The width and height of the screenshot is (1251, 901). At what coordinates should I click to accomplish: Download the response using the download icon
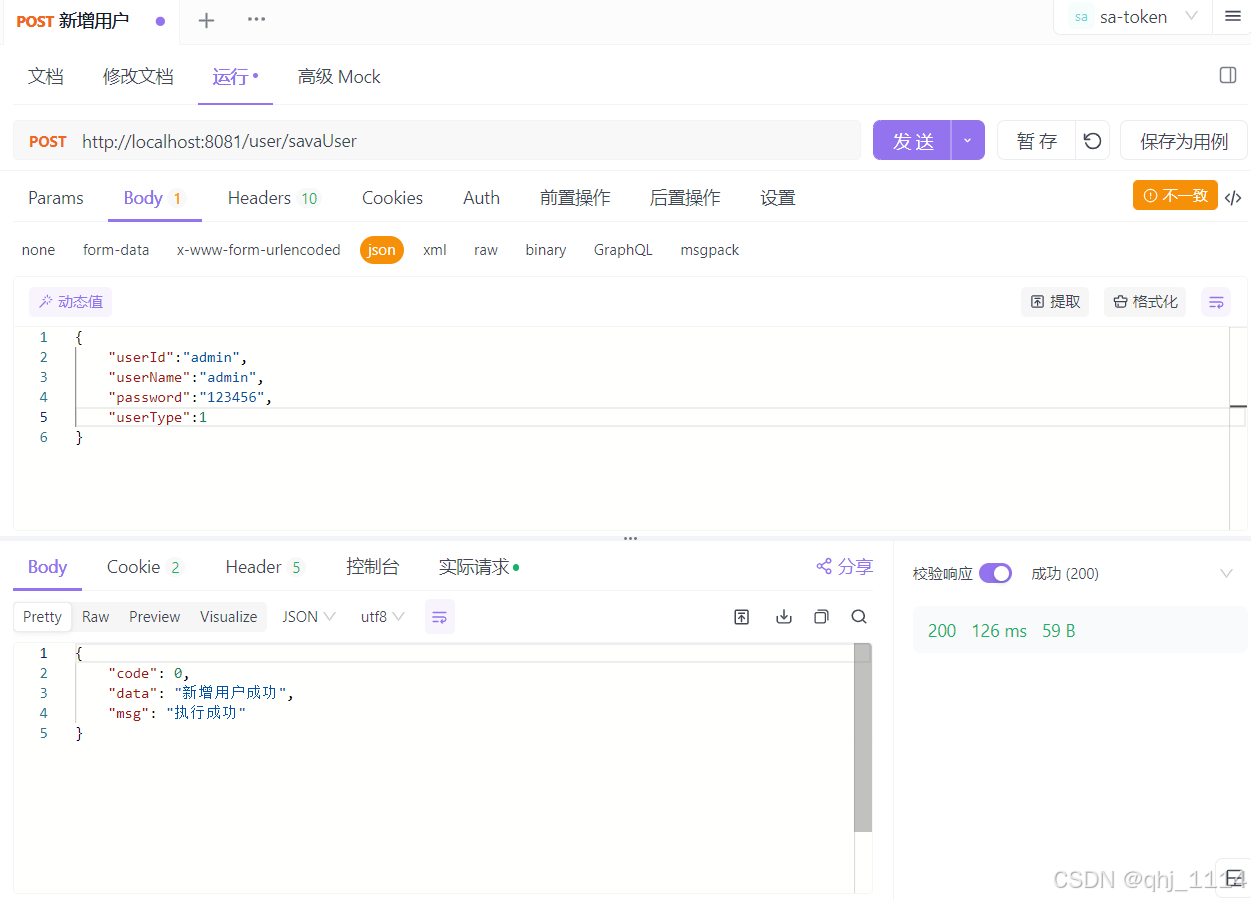(x=783, y=616)
